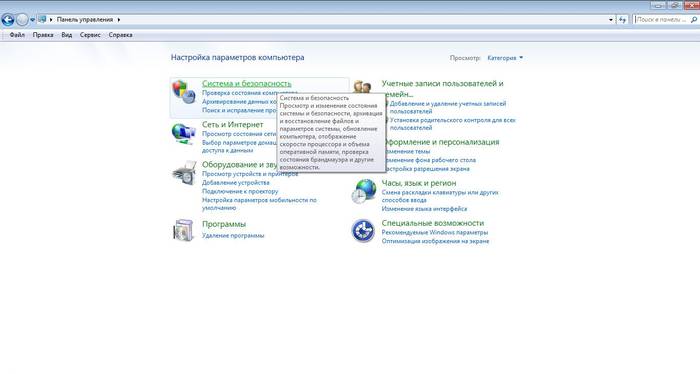The width and height of the screenshot is (700, 374).
Task: Open Сеть и Интернет heading link
Action: (x=233, y=125)
